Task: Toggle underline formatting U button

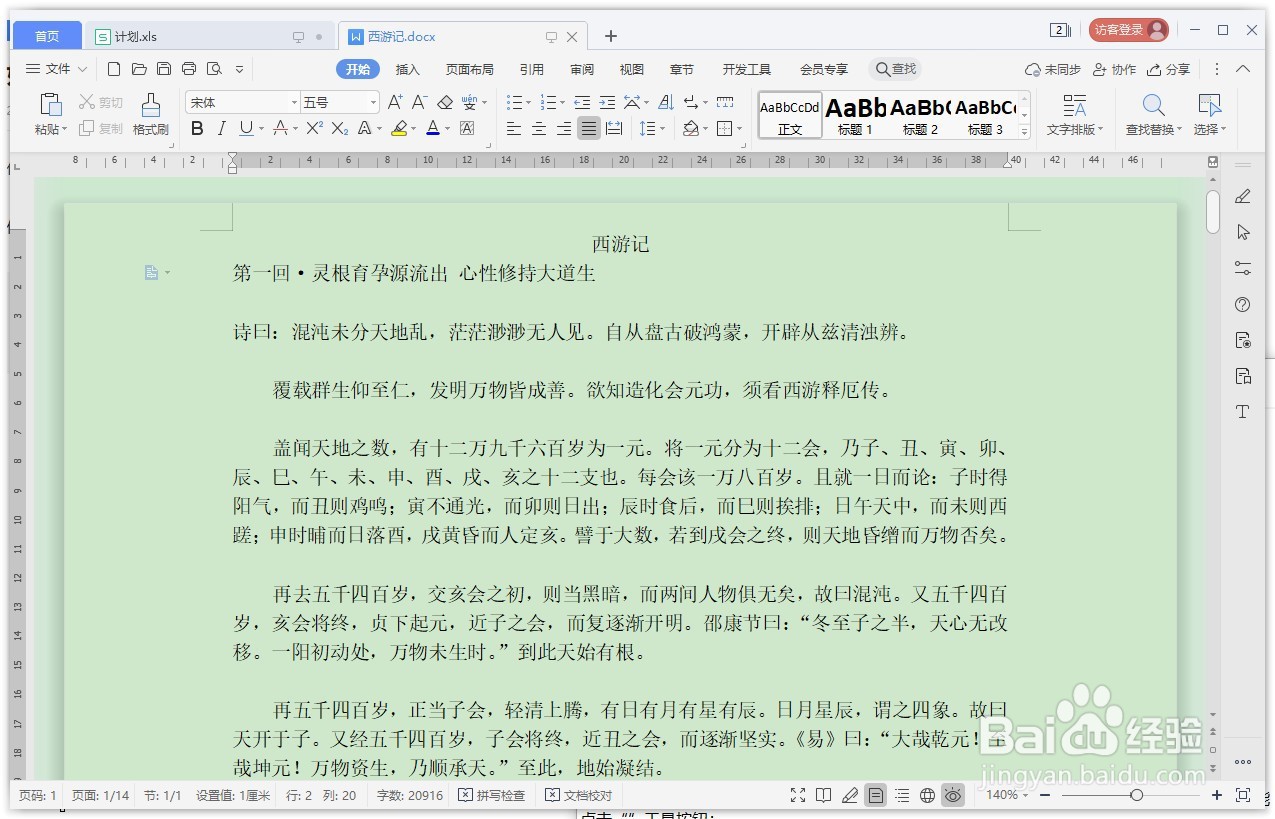Action: click(x=246, y=128)
